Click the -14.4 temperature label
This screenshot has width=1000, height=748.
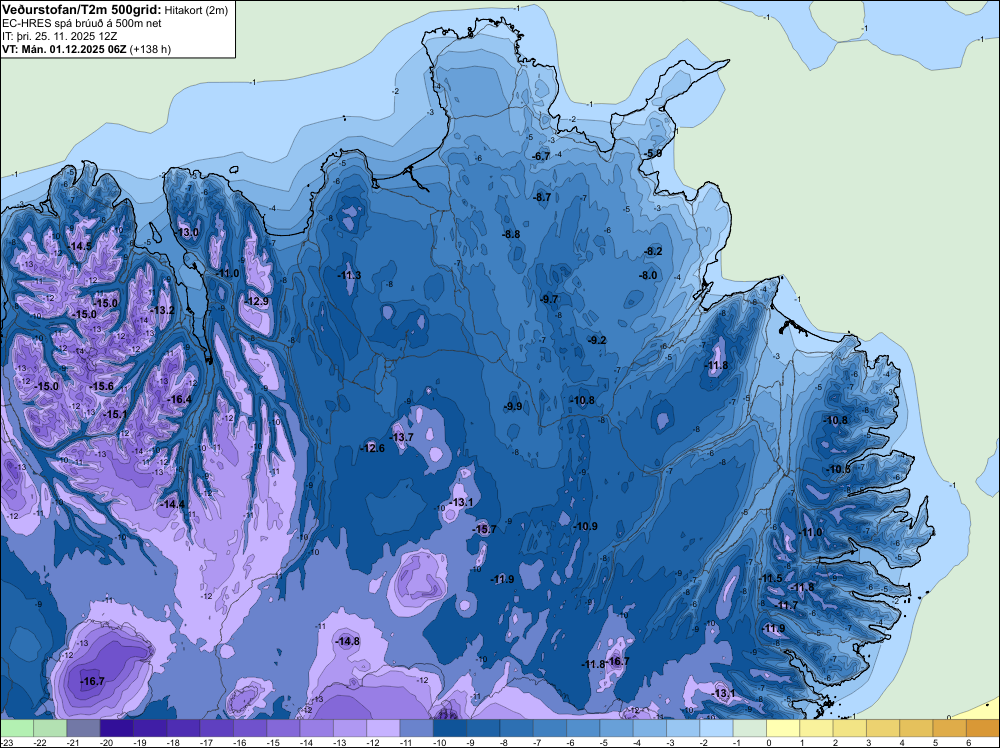[172, 504]
